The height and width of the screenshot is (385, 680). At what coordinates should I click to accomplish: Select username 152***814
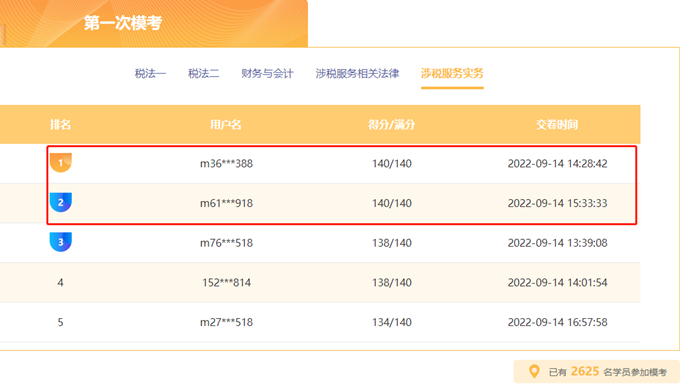coord(226,283)
